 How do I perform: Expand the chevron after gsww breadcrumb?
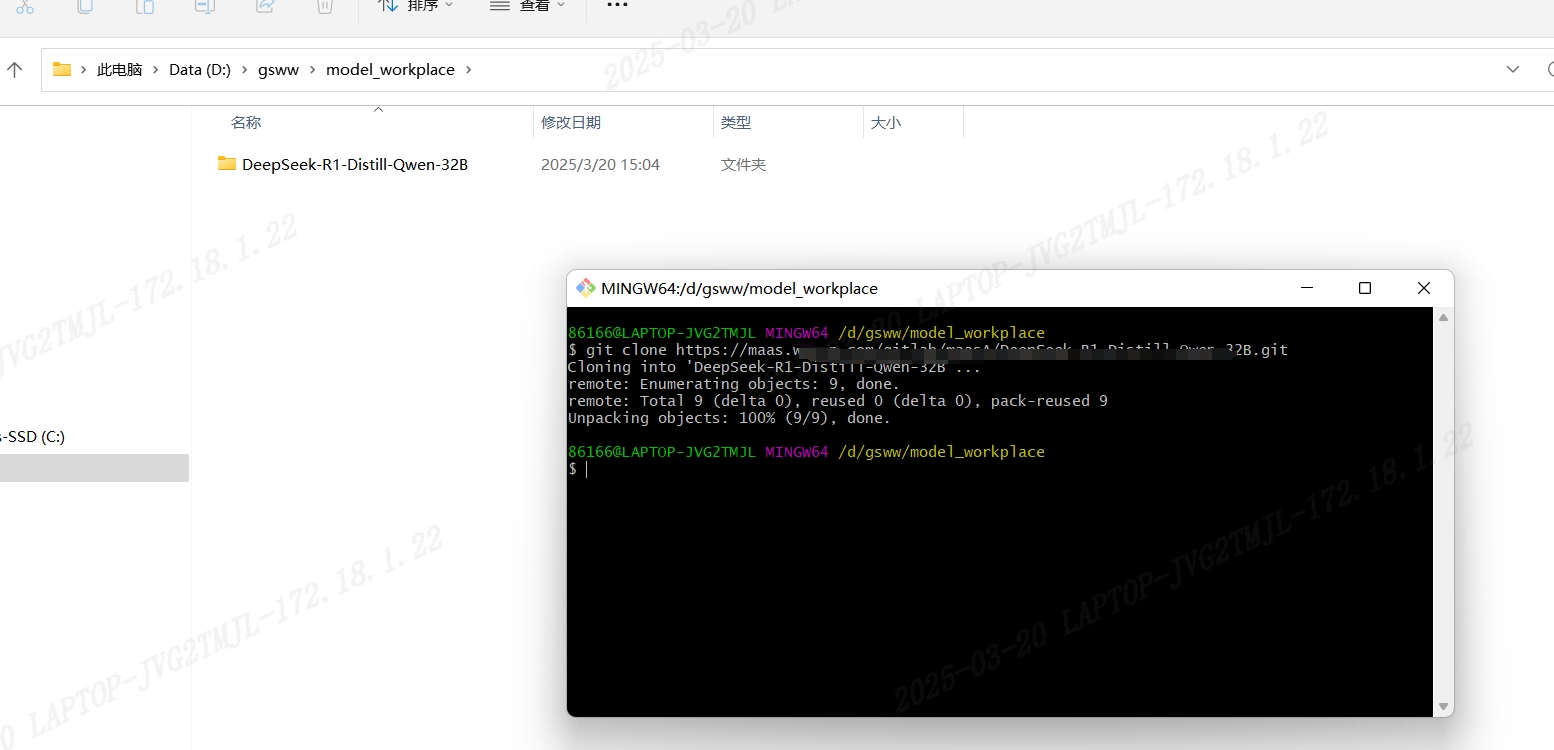(312, 70)
